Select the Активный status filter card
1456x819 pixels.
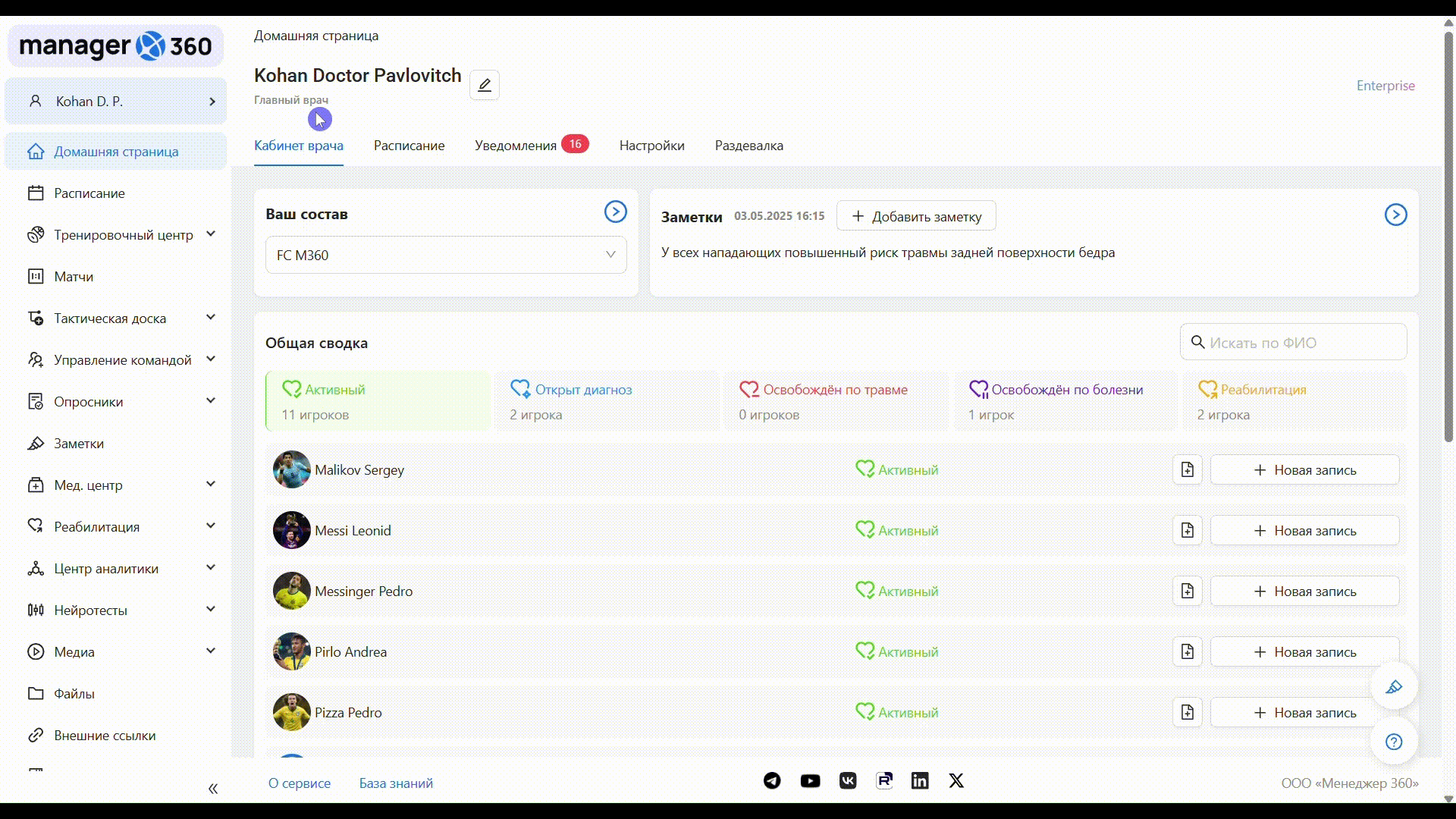point(378,401)
